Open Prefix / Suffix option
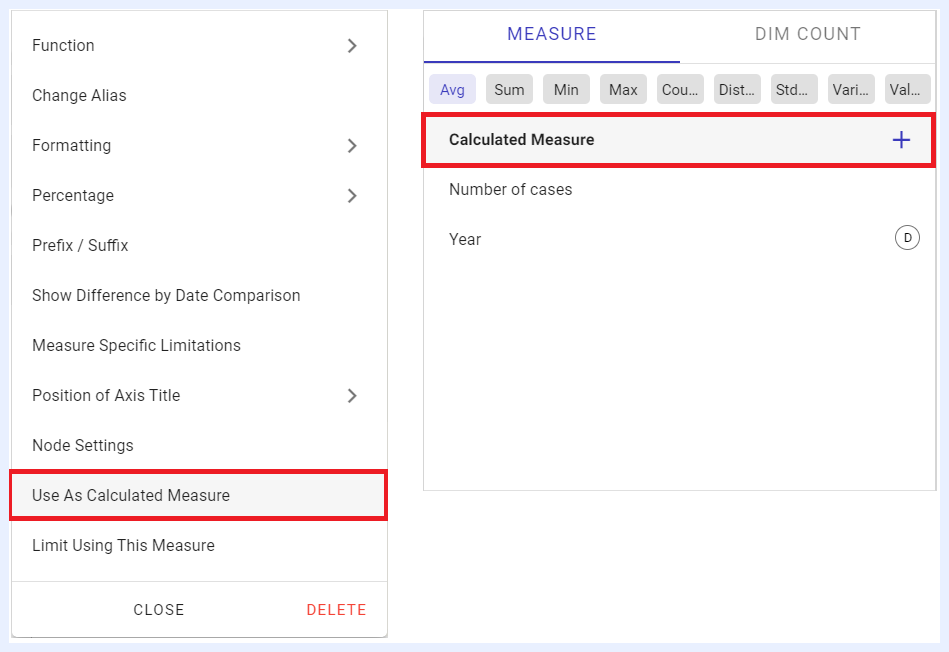 click(199, 246)
